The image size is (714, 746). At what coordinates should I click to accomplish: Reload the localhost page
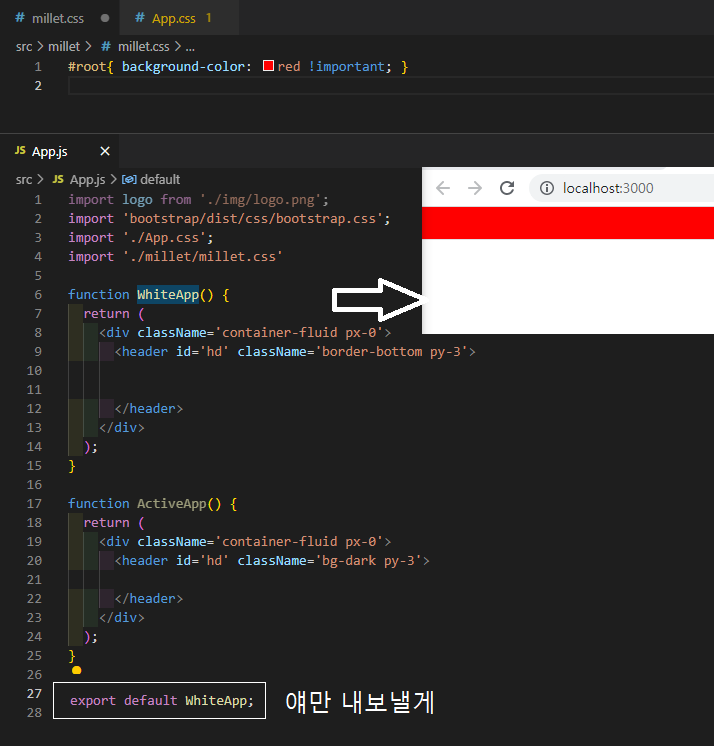(507, 188)
